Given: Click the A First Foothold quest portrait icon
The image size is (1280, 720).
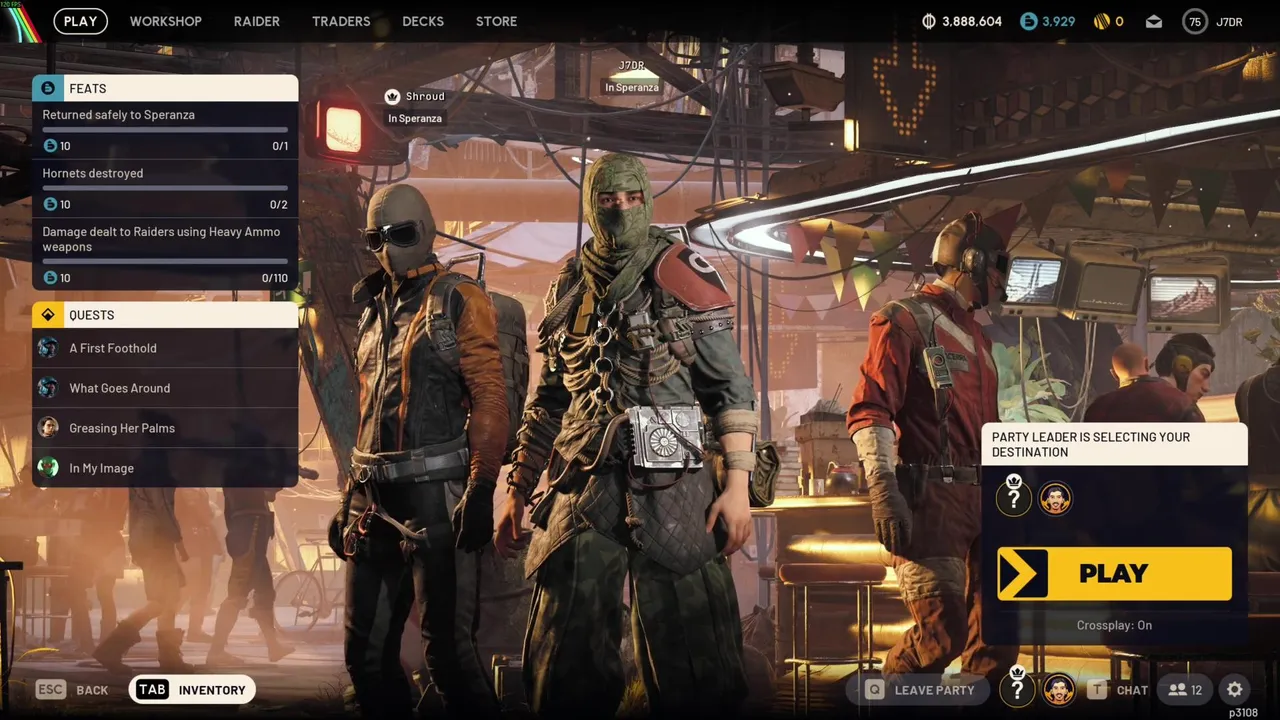Looking at the screenshot, I should click(x=48, y=348).
